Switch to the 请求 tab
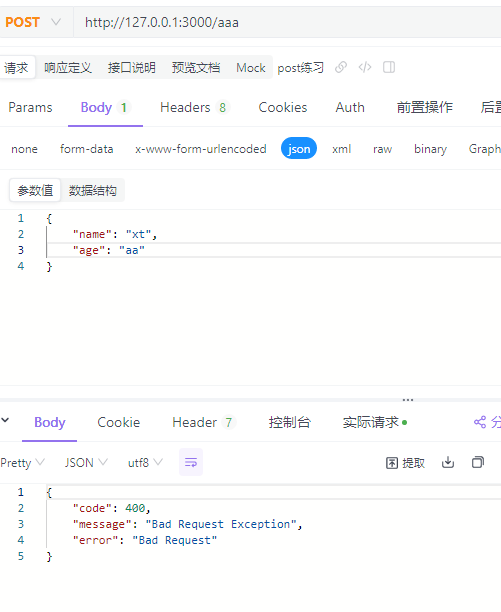 point(16,68)
